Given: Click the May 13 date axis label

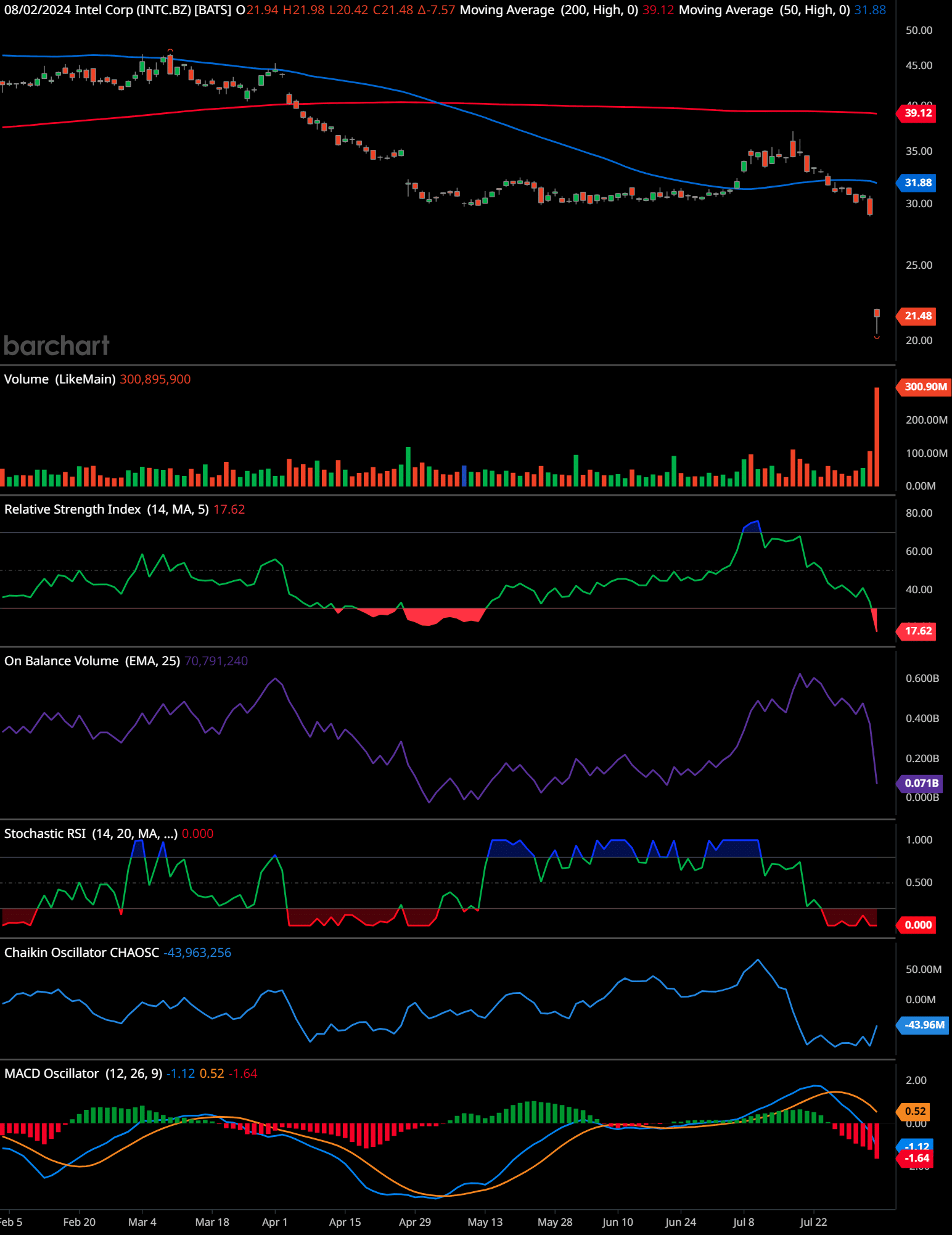Looking at the screenshot, I should tap(485, 1222).
